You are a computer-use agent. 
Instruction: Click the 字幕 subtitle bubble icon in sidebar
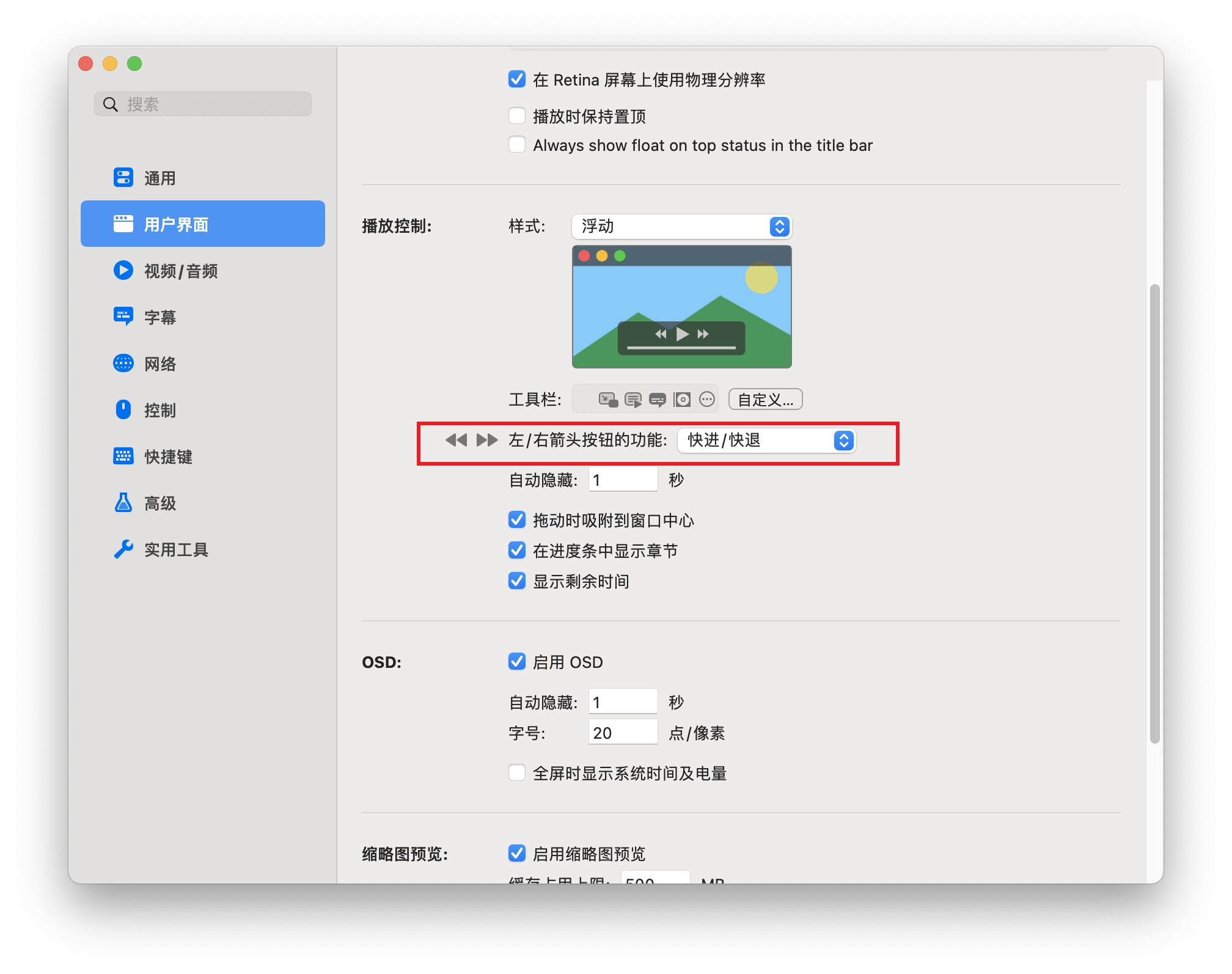pos(124,317)
